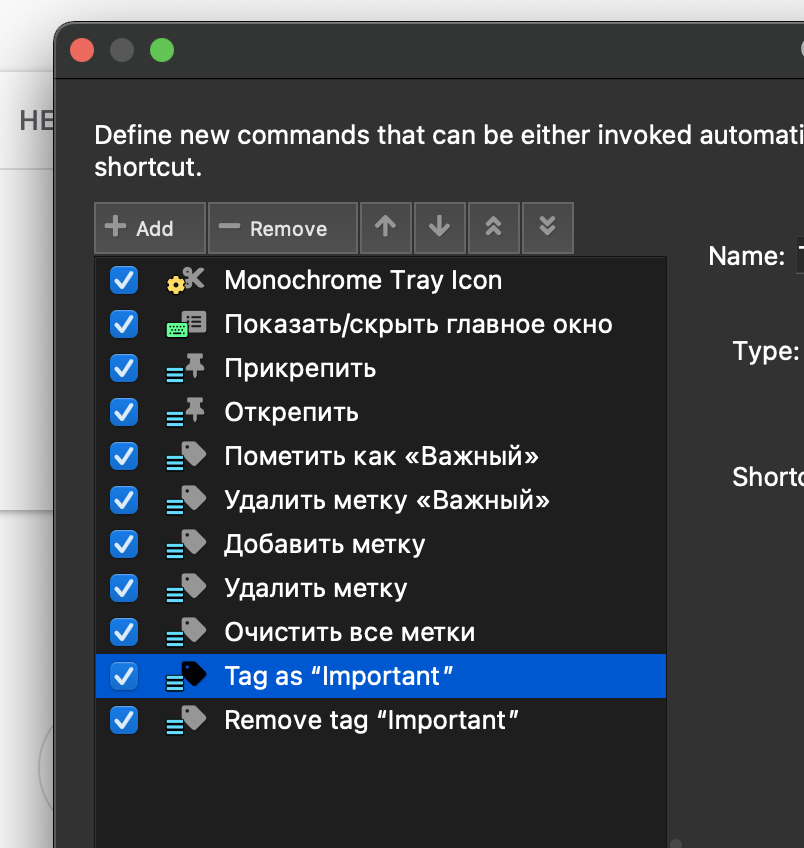Click the unpin icon next to Открепить
The width and height of the screenshot is (804, 848).
pos(183,412)
